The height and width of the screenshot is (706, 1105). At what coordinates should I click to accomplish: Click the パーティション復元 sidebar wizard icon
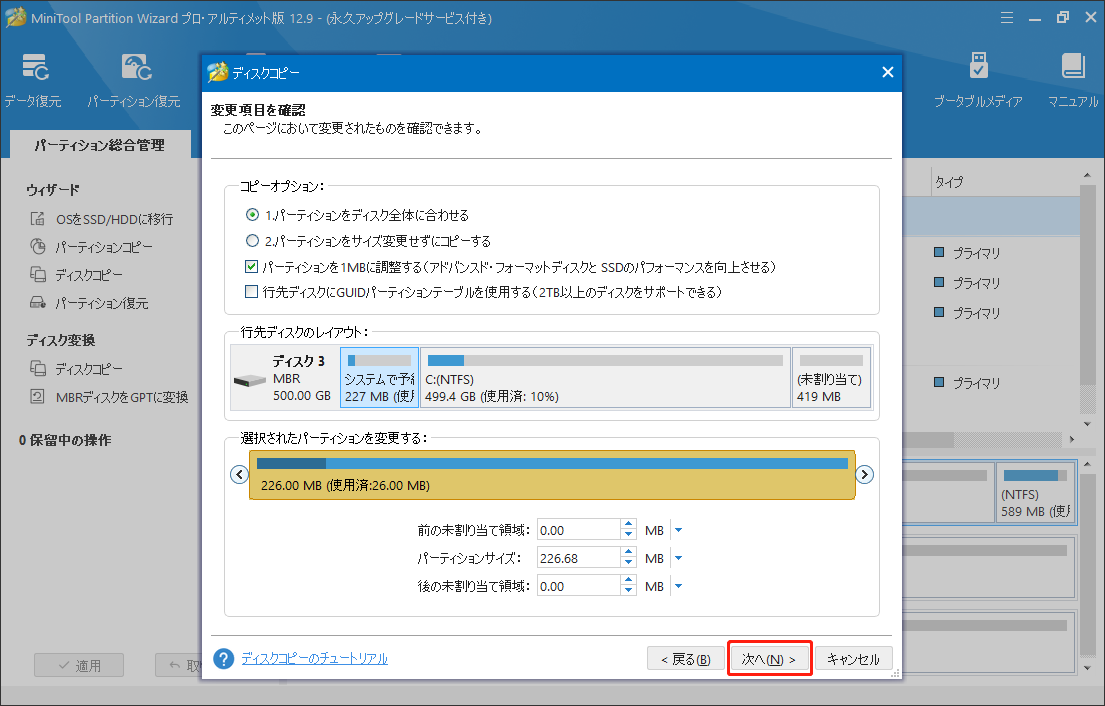(37, 302)
